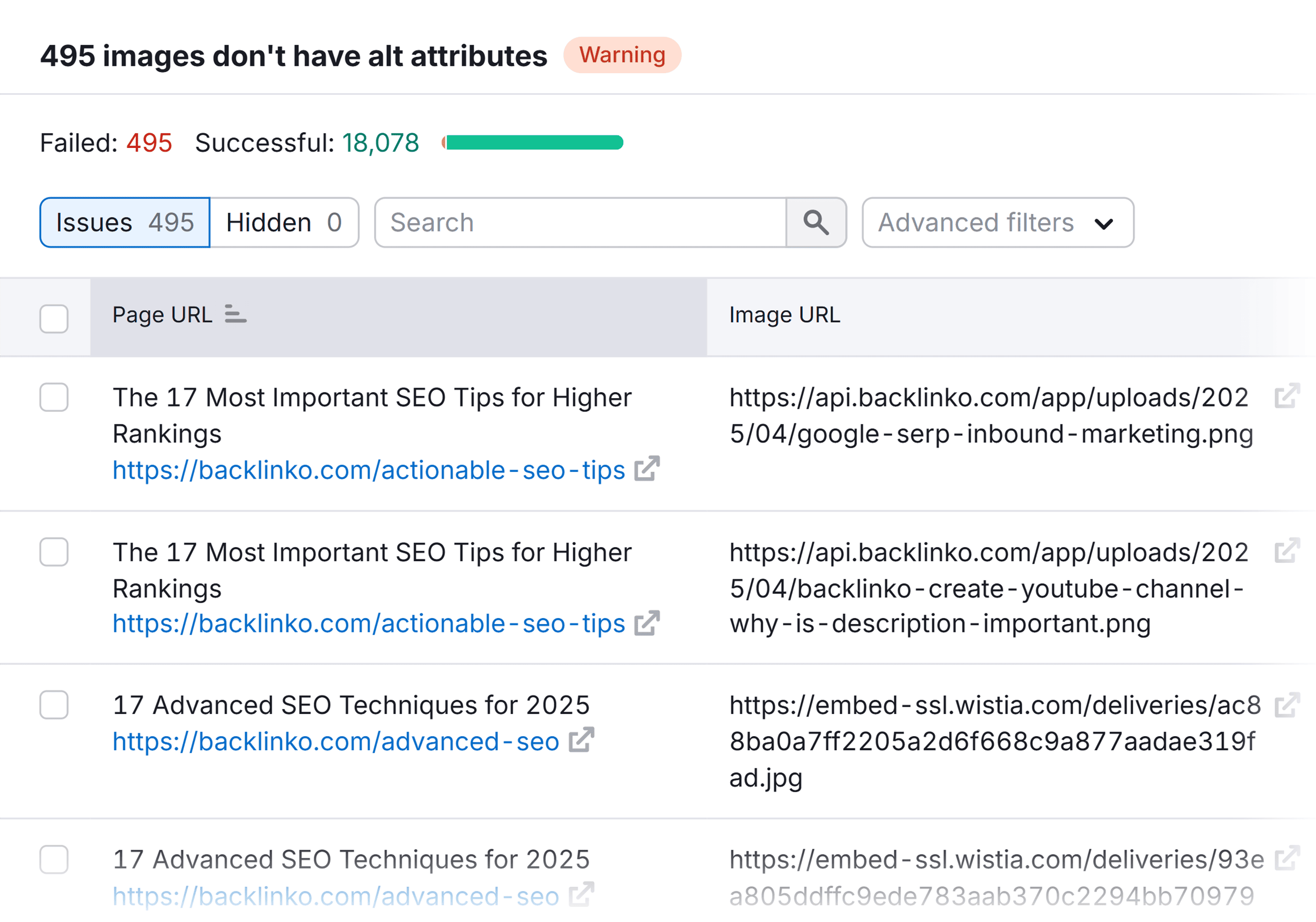Viewport: 1316px width, 922px height.
Task: Click external link icon beside second actionable-seo-tips URL
Action: tap(647, 623)
